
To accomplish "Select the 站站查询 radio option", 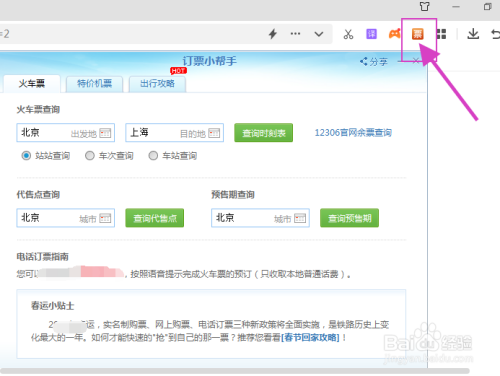I will pos(26,156).
